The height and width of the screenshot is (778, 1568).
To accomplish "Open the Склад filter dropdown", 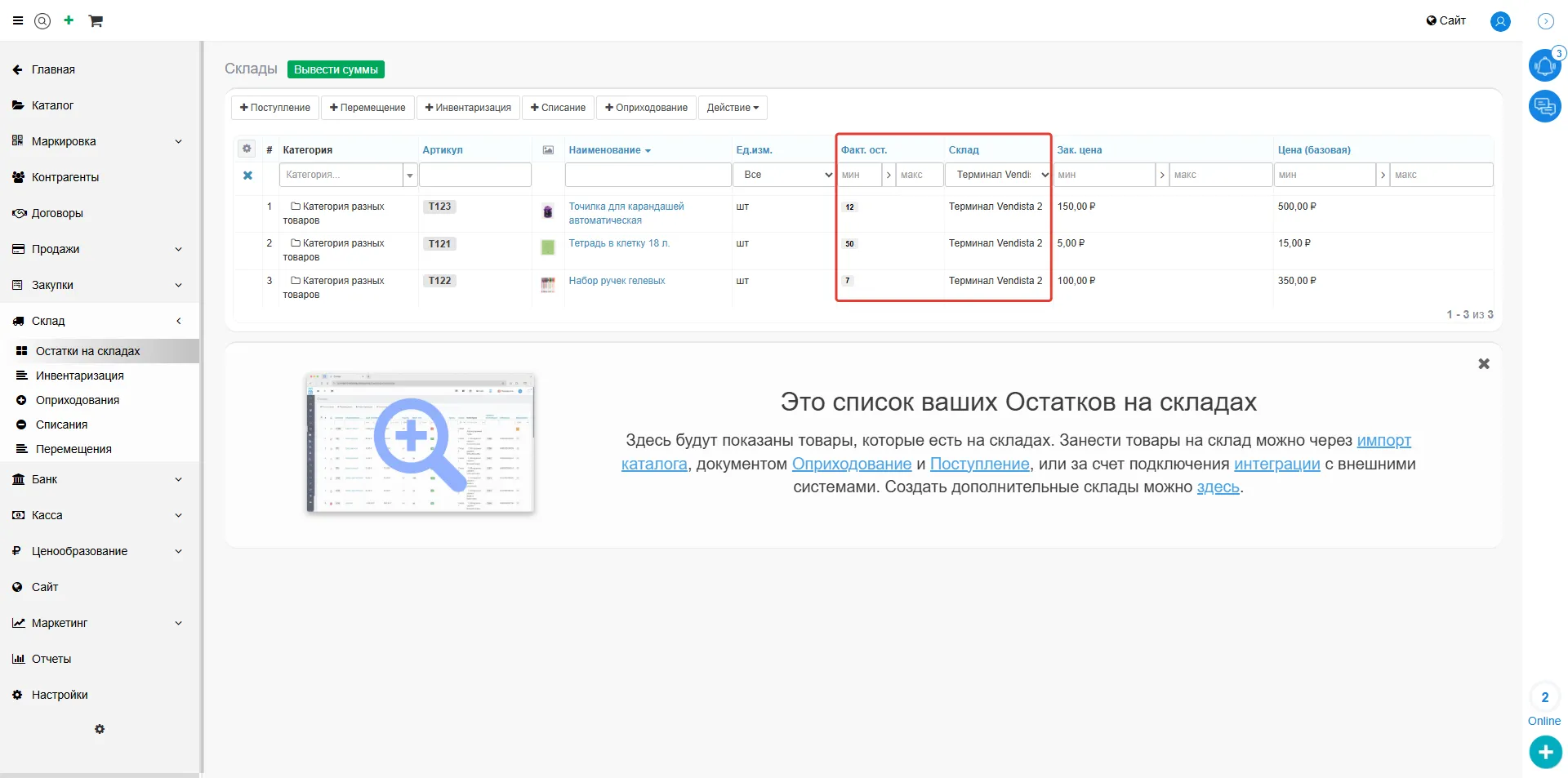I will (998, 175).
